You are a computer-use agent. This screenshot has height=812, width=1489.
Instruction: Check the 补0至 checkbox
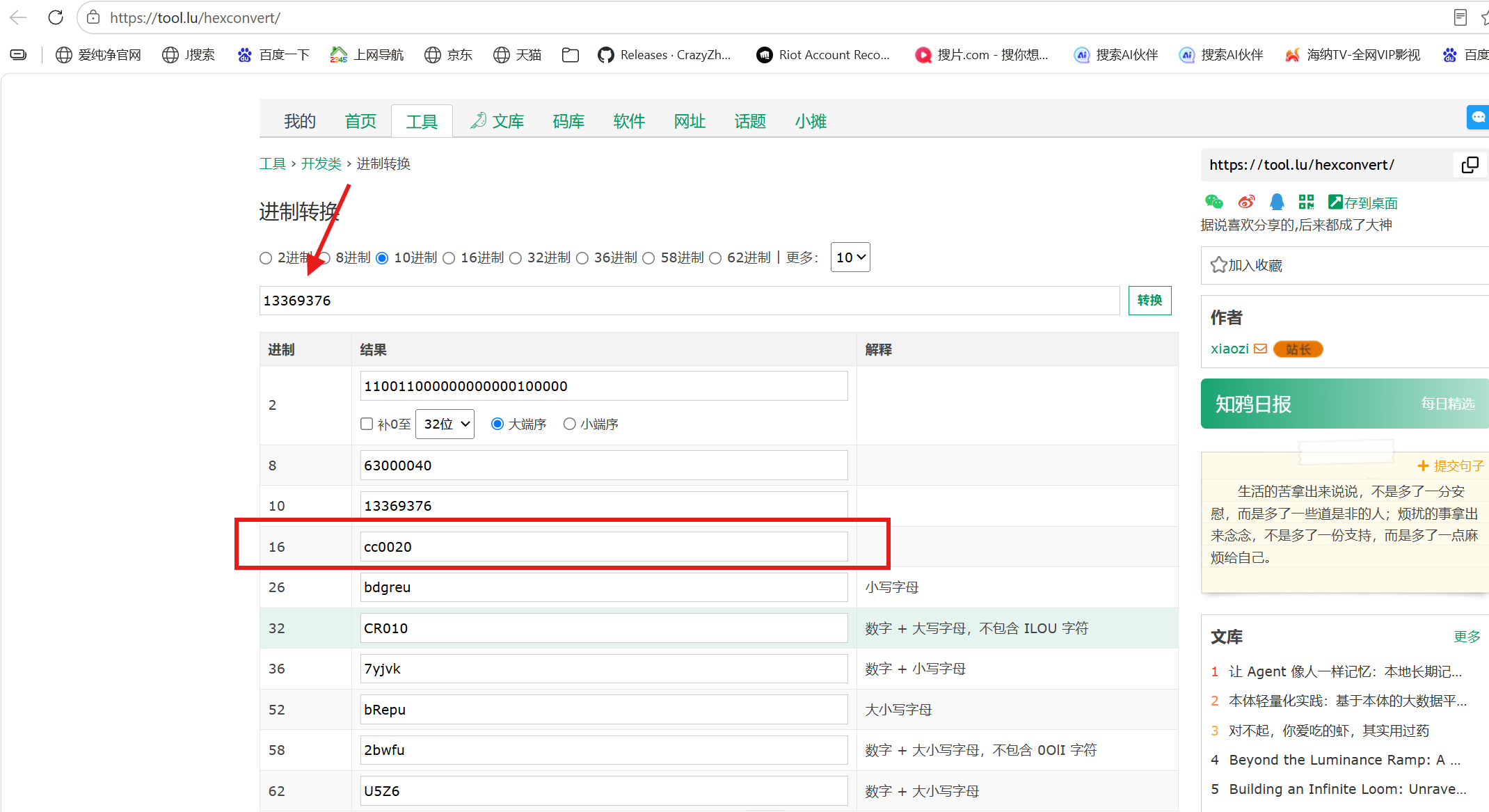pyautogui.click(x=367, y=424)
